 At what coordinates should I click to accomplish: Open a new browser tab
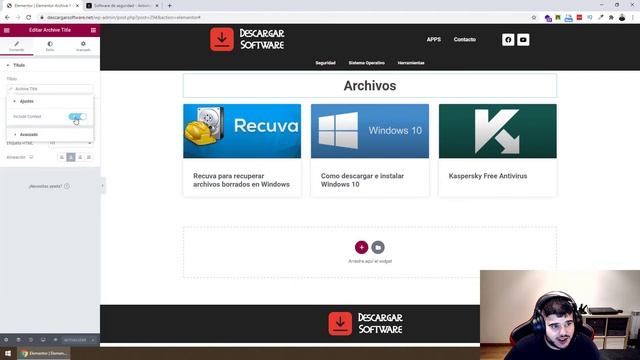point(169,6)
